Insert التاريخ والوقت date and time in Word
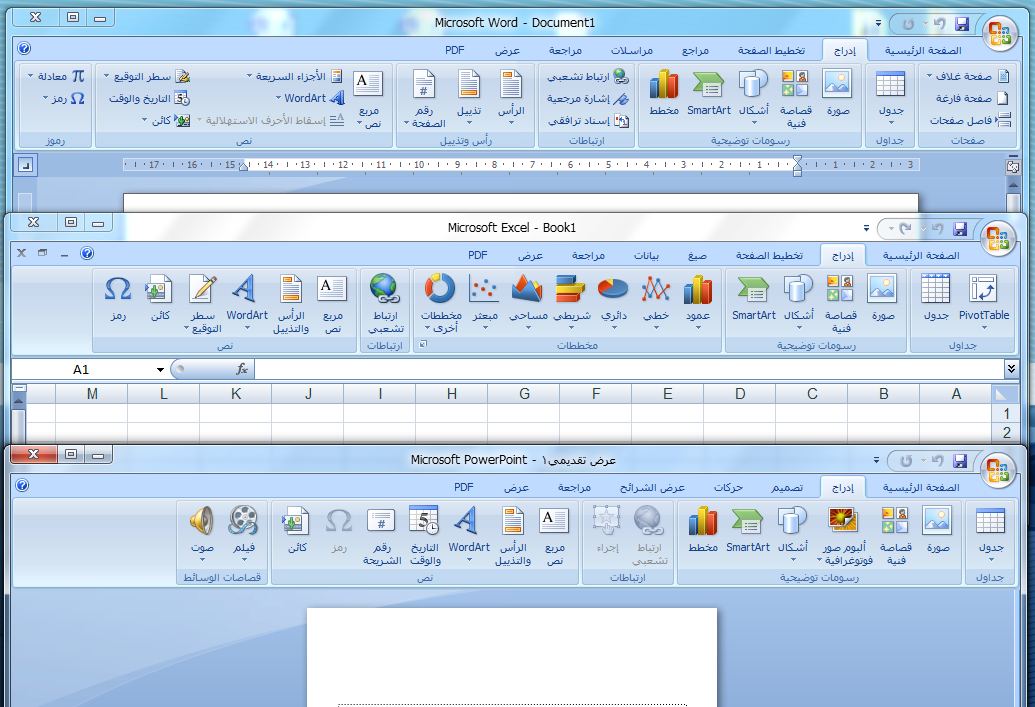Image resolution: width=1035 pixels, height=707 pixels. pos(149,98)
